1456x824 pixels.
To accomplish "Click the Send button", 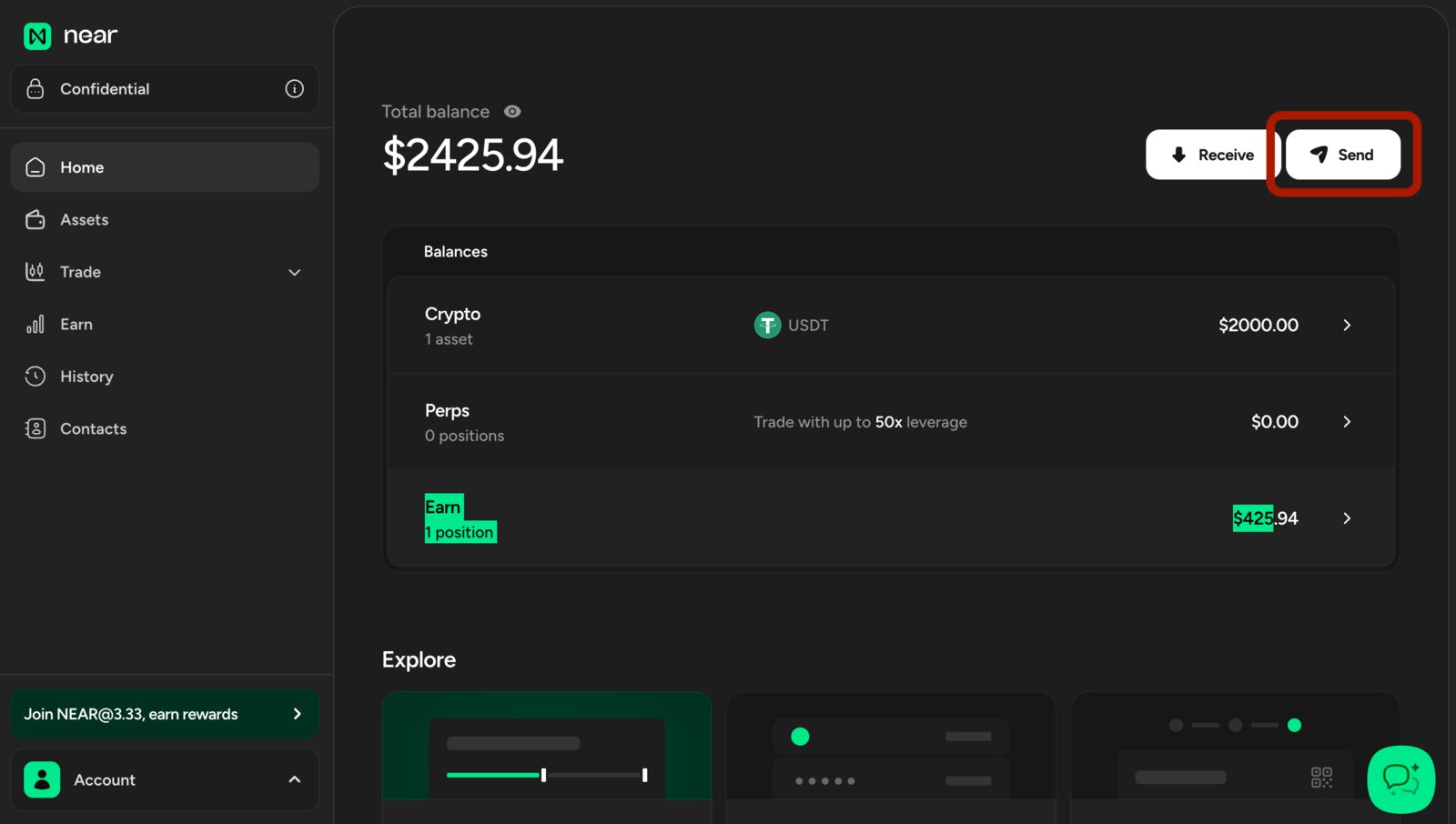I will pyautogui.click(x=1342, y=155).
